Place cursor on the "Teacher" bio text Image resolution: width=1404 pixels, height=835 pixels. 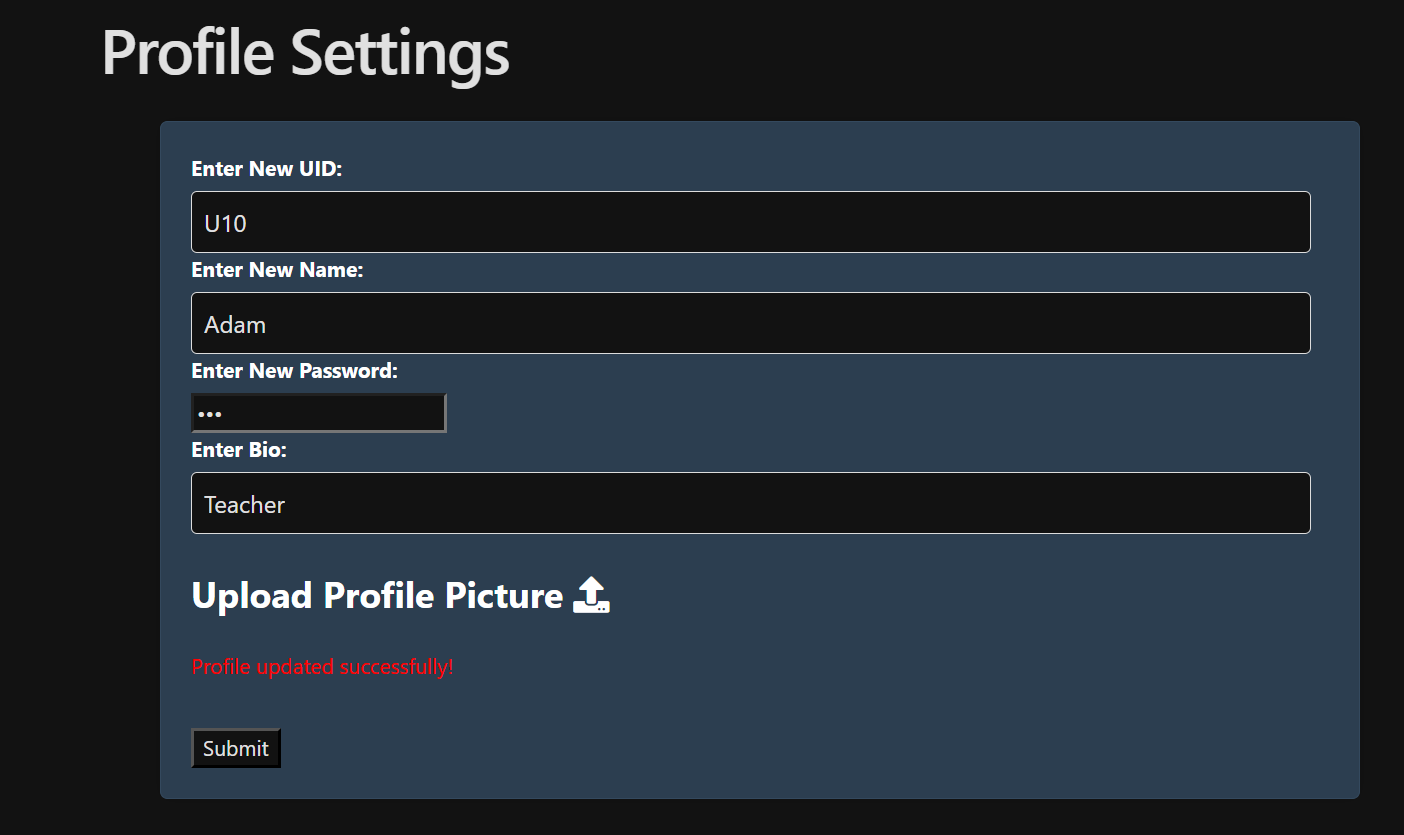(x=245, y=505)
